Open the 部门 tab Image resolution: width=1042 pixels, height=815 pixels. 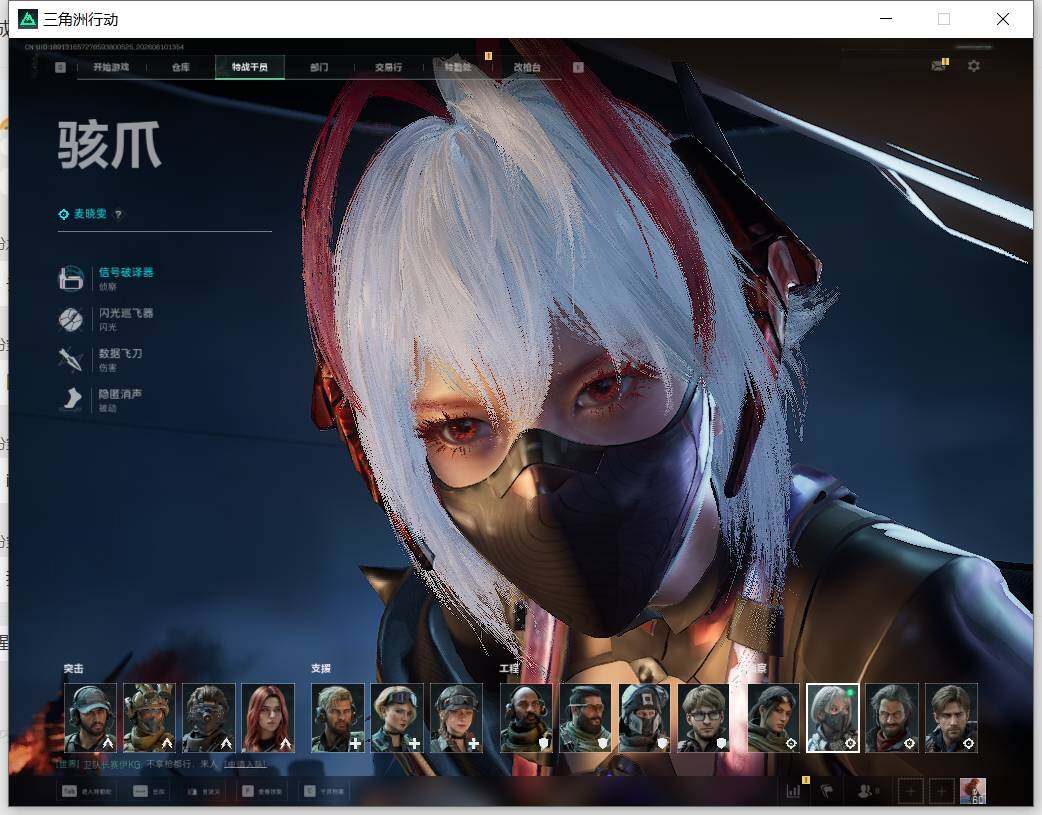click(319, 67)
